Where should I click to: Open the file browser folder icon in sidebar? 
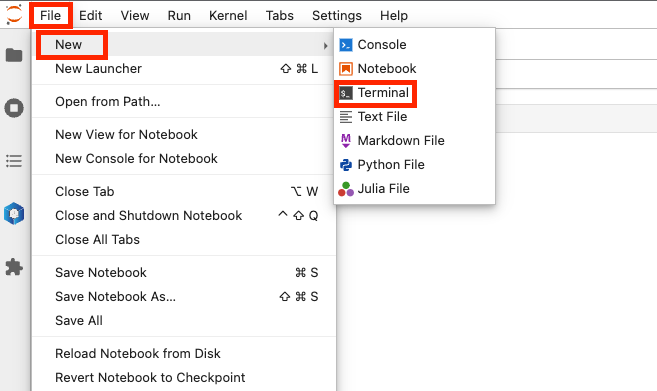[14, 55]
